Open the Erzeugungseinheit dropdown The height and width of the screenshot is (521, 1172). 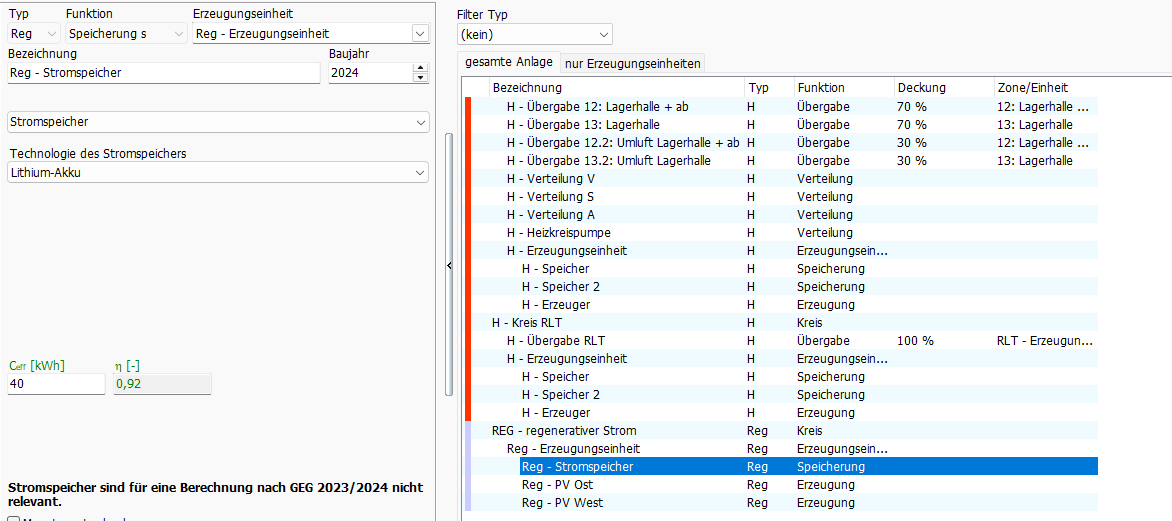tap(419, 34)
